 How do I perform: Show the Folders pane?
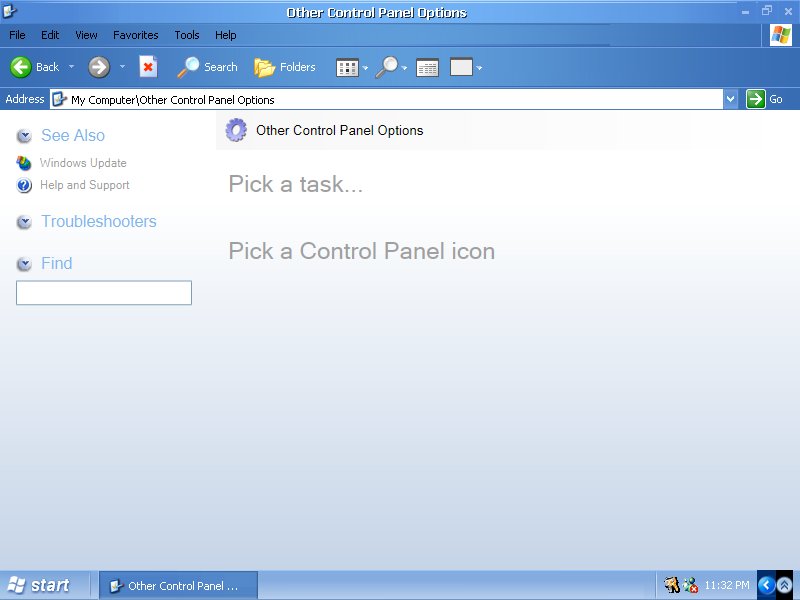(x=285, y=67)
